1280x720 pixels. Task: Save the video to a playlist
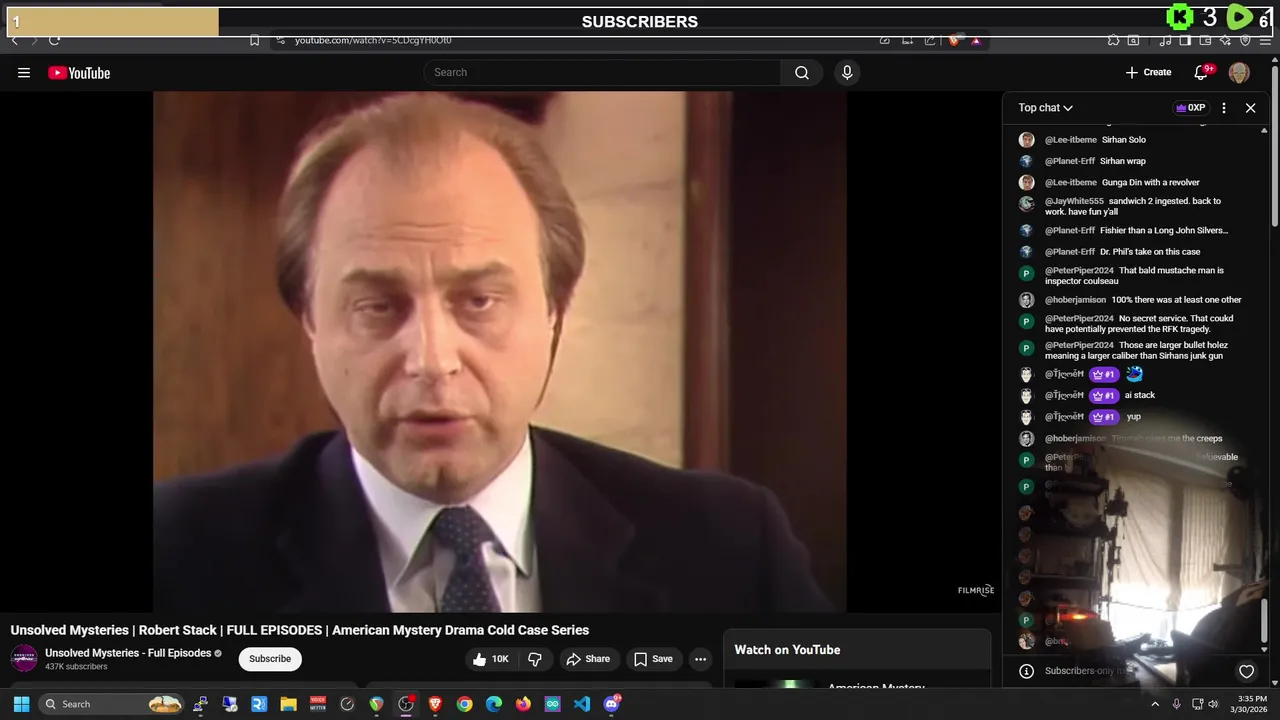coord(653,659)
